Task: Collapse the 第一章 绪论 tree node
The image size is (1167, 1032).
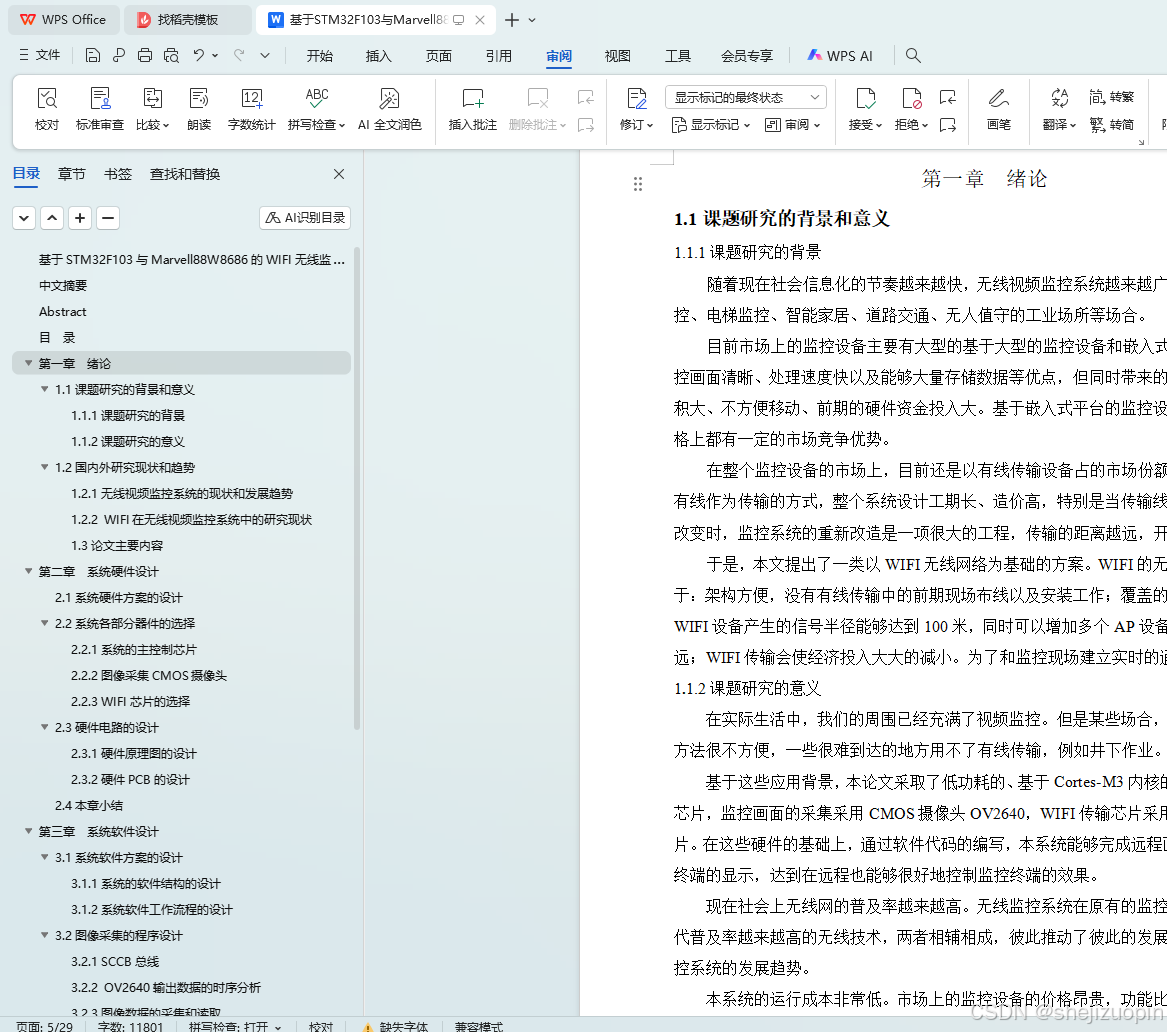Action: pyautogui.click(x=28, y=363)
